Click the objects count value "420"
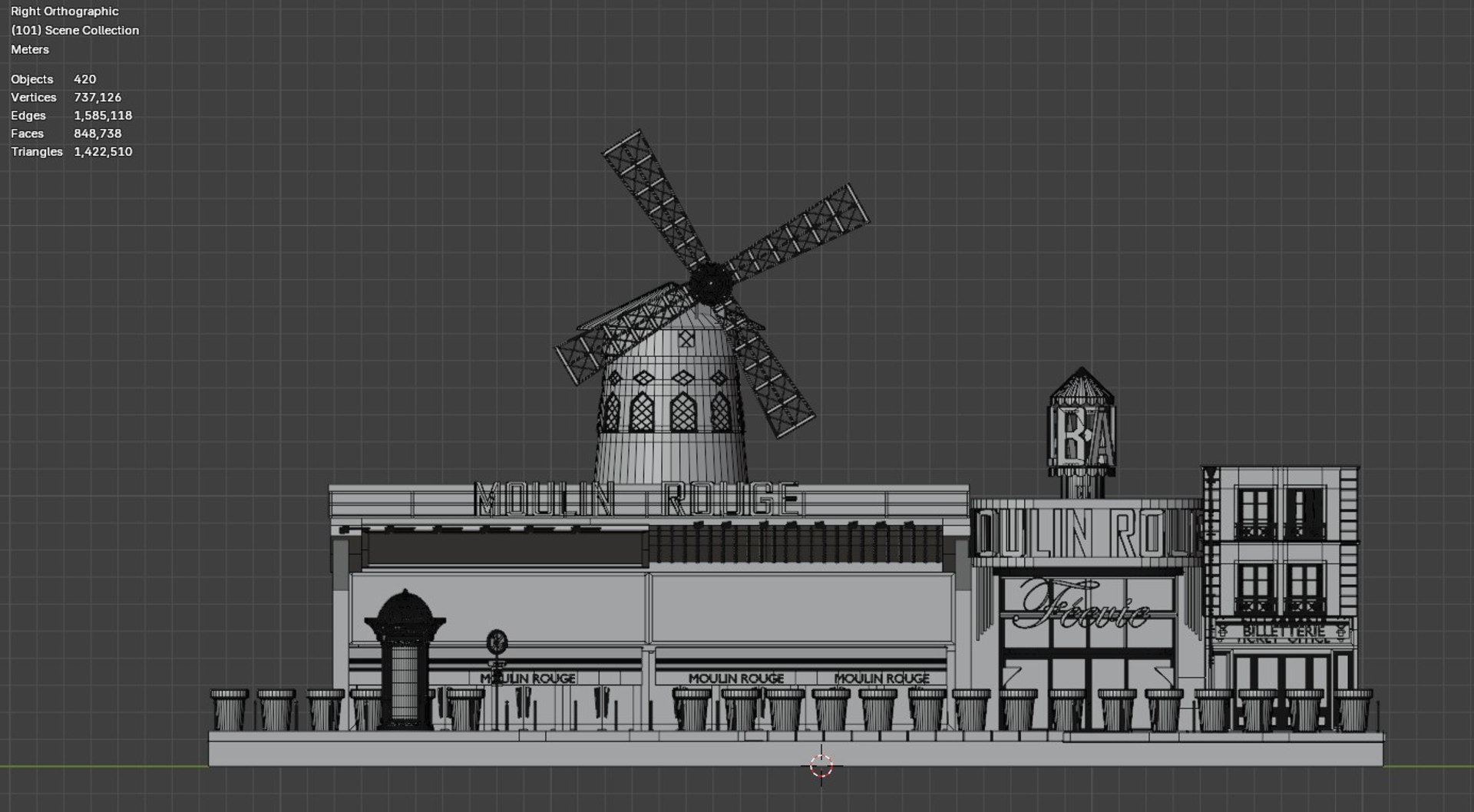This screenshot has height=812, width=1474. tap(85, 79)
